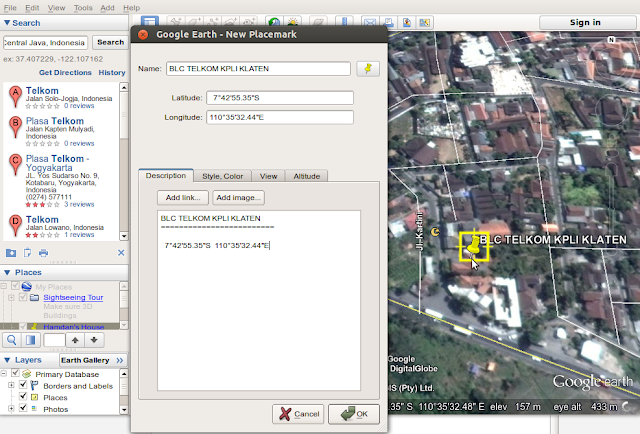This screenshot has height=434, width=640.
Task: Click the copy search results icon
Action: [27, 253]
